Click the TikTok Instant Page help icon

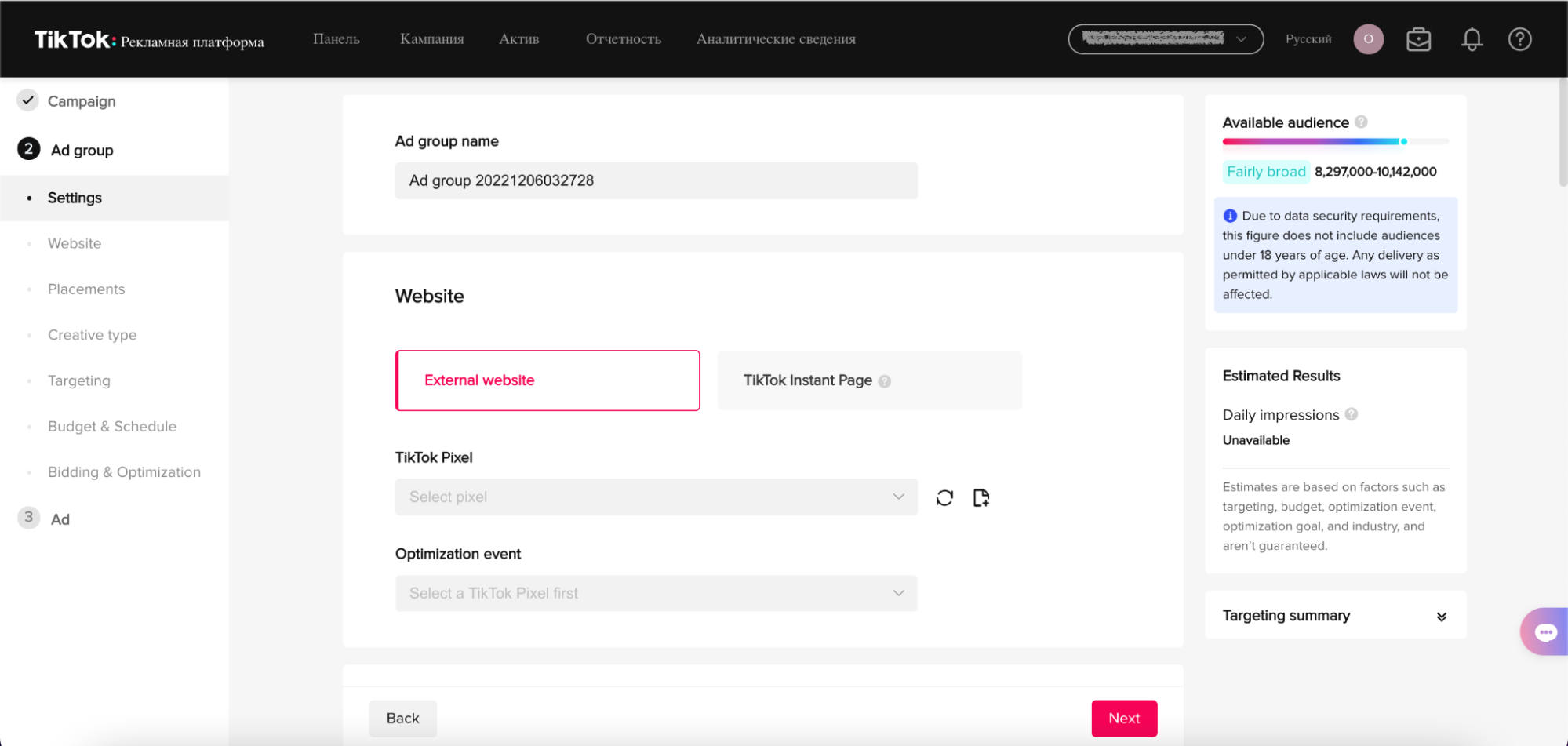coord(884,381)
